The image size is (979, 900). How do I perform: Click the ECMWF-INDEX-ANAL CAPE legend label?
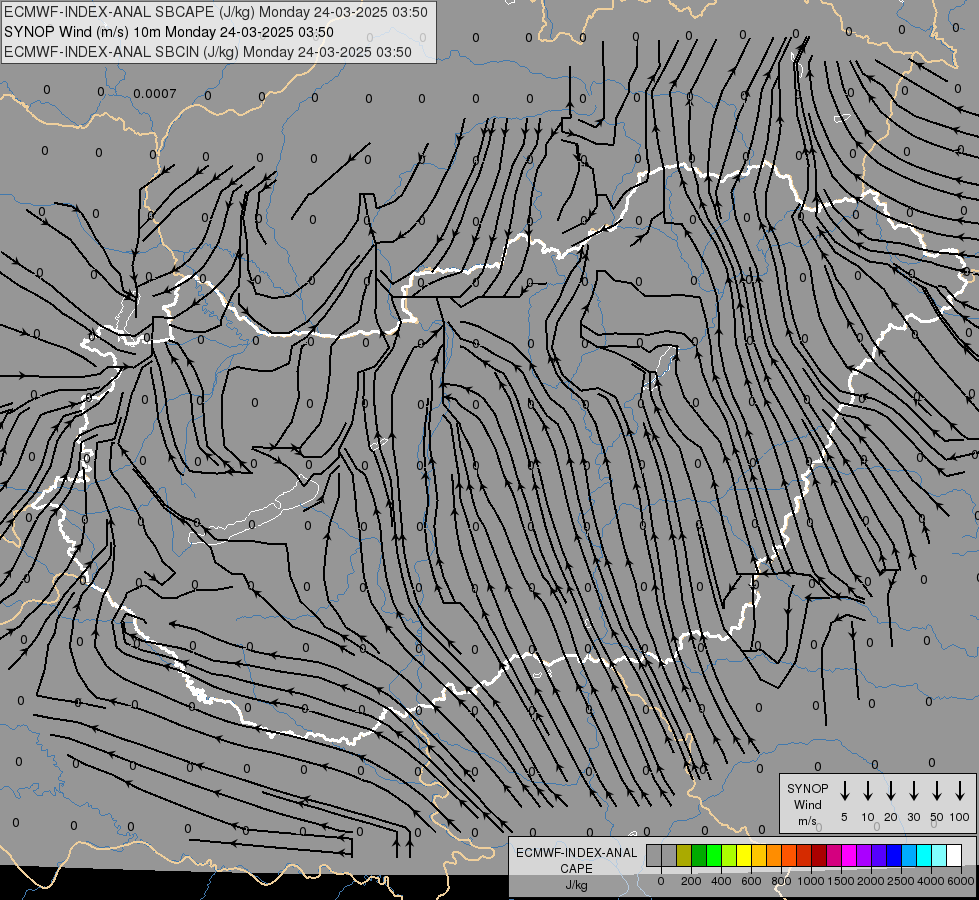576,860
